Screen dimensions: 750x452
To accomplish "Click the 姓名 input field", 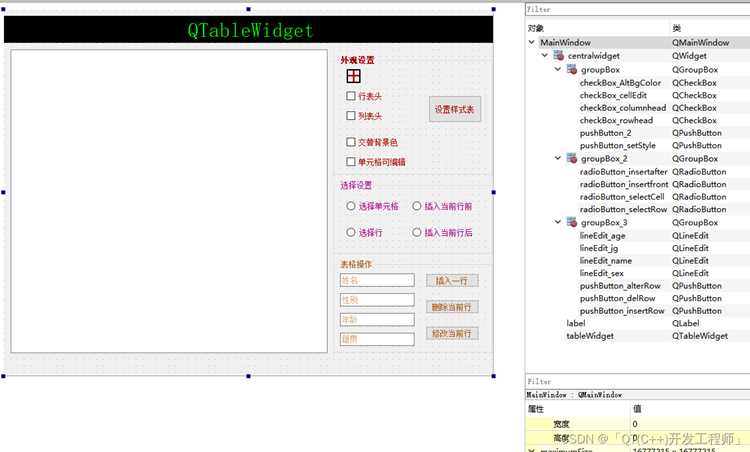I will [x=377, y=280].
